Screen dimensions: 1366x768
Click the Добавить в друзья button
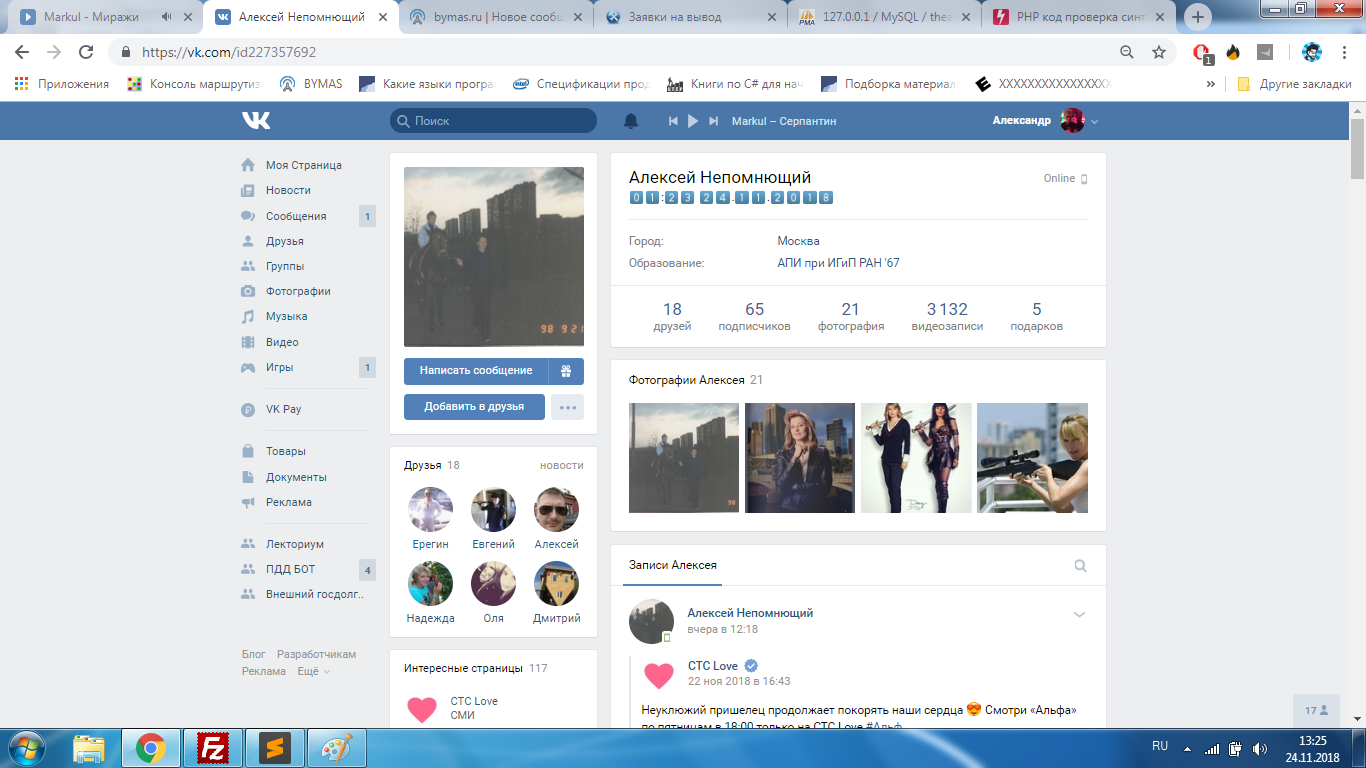pyautogui.click(x=475, y=407)
